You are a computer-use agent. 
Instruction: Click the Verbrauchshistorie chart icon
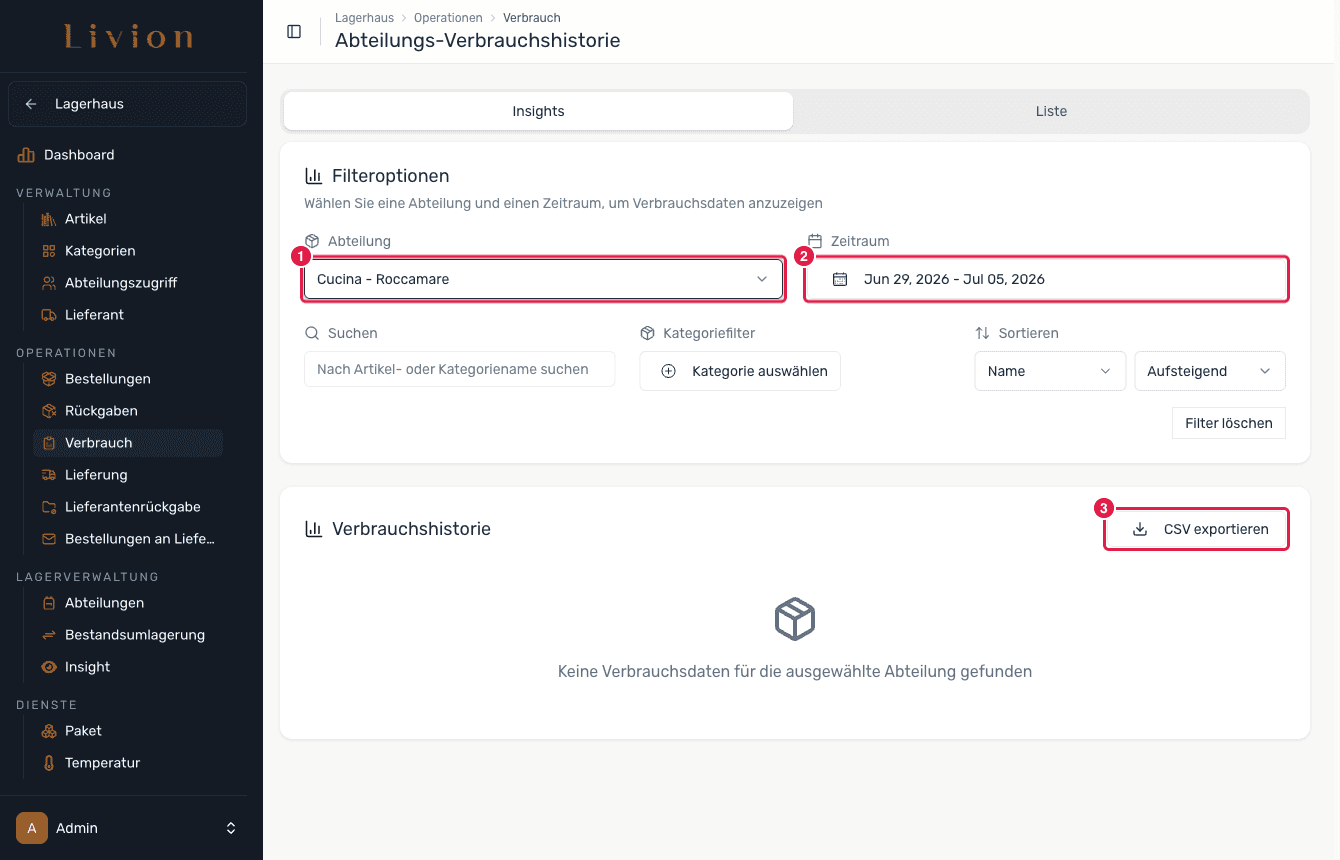coord(313,529)
